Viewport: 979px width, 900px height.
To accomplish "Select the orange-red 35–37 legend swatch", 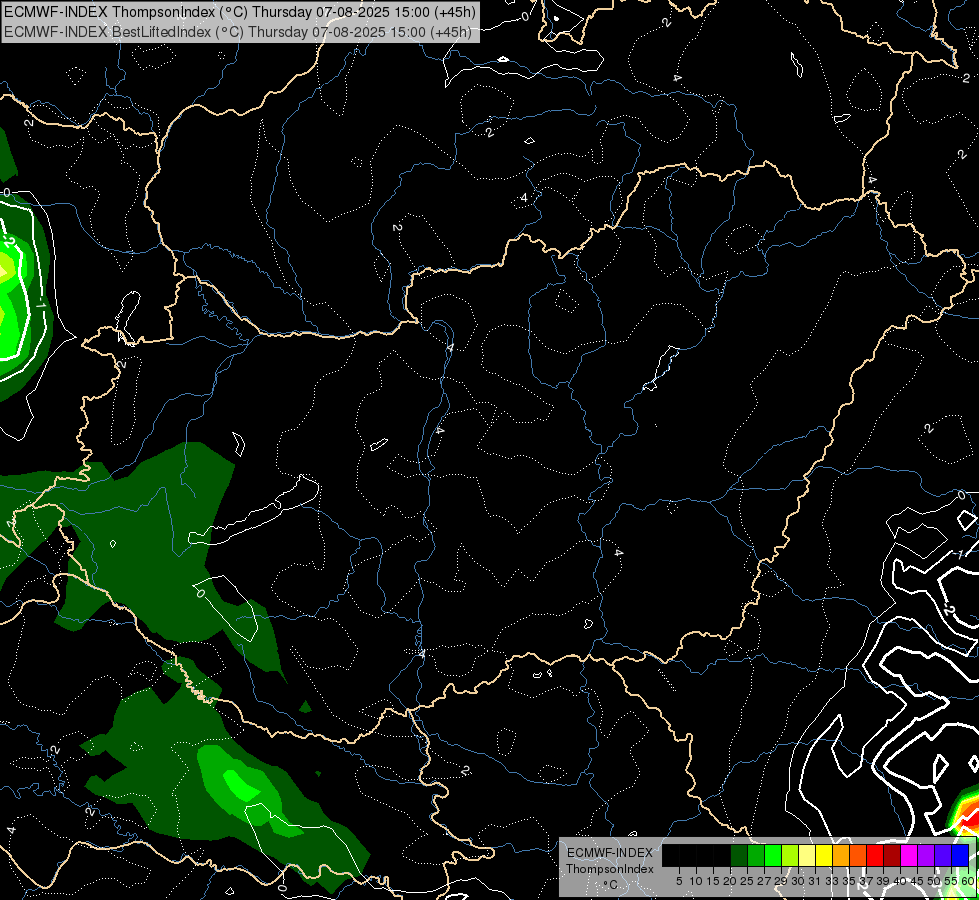I will point(858,855).
